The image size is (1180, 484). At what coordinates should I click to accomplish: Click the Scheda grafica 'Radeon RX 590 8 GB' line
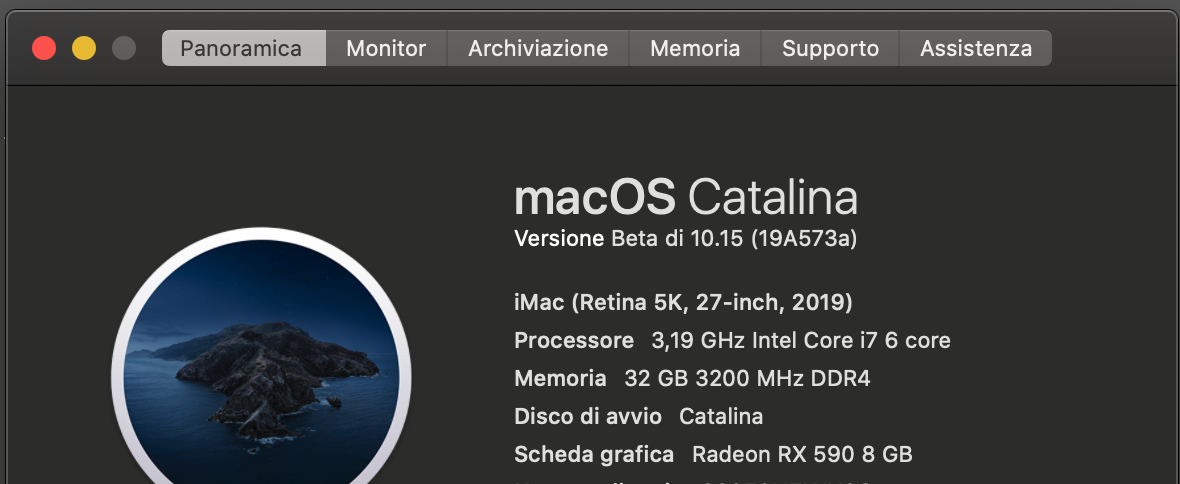coord(713,454)
